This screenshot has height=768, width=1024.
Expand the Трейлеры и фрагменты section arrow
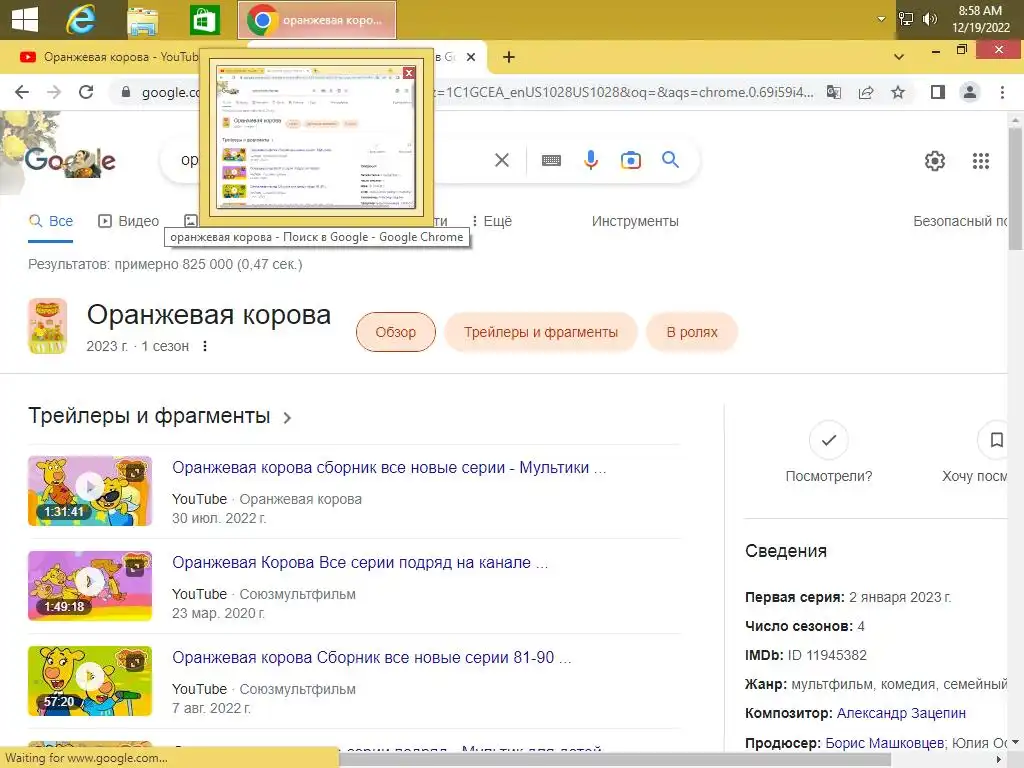pyautogui.click(x=287, y=417)
